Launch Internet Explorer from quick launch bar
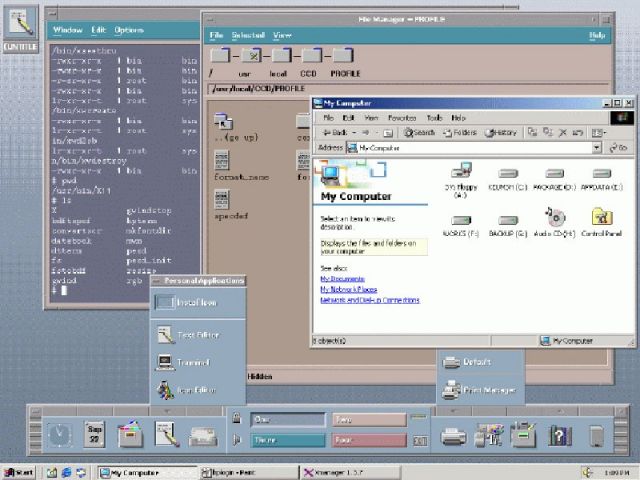 (x=66, y=473)
